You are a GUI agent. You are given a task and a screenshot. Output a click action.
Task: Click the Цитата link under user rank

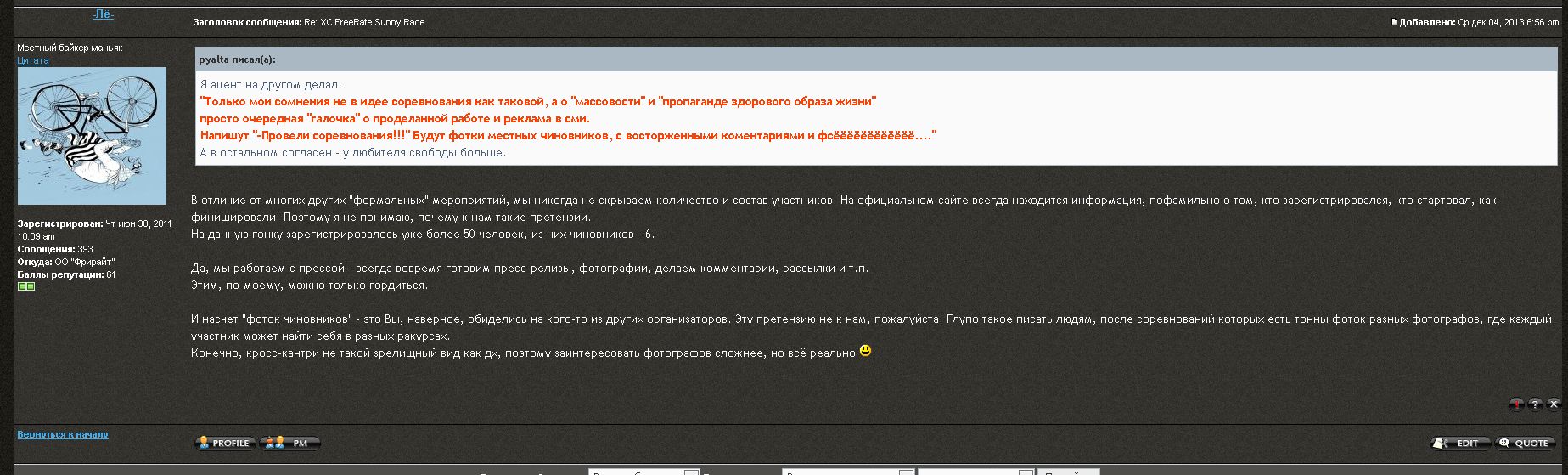33,60
